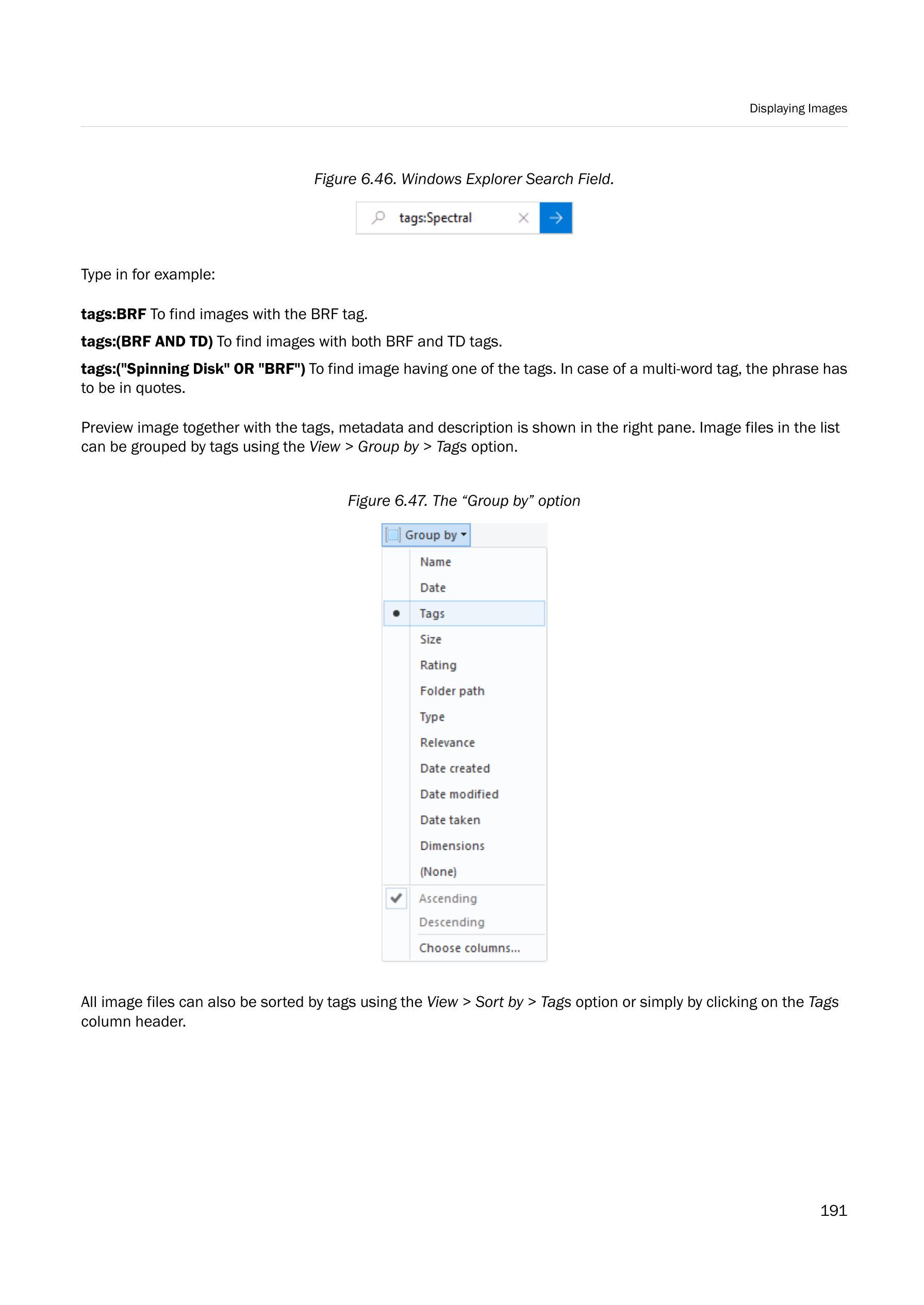Click into the tags:Spectral search field
The width and height of the screenshot is (924, 1305).
coord(450,218)
